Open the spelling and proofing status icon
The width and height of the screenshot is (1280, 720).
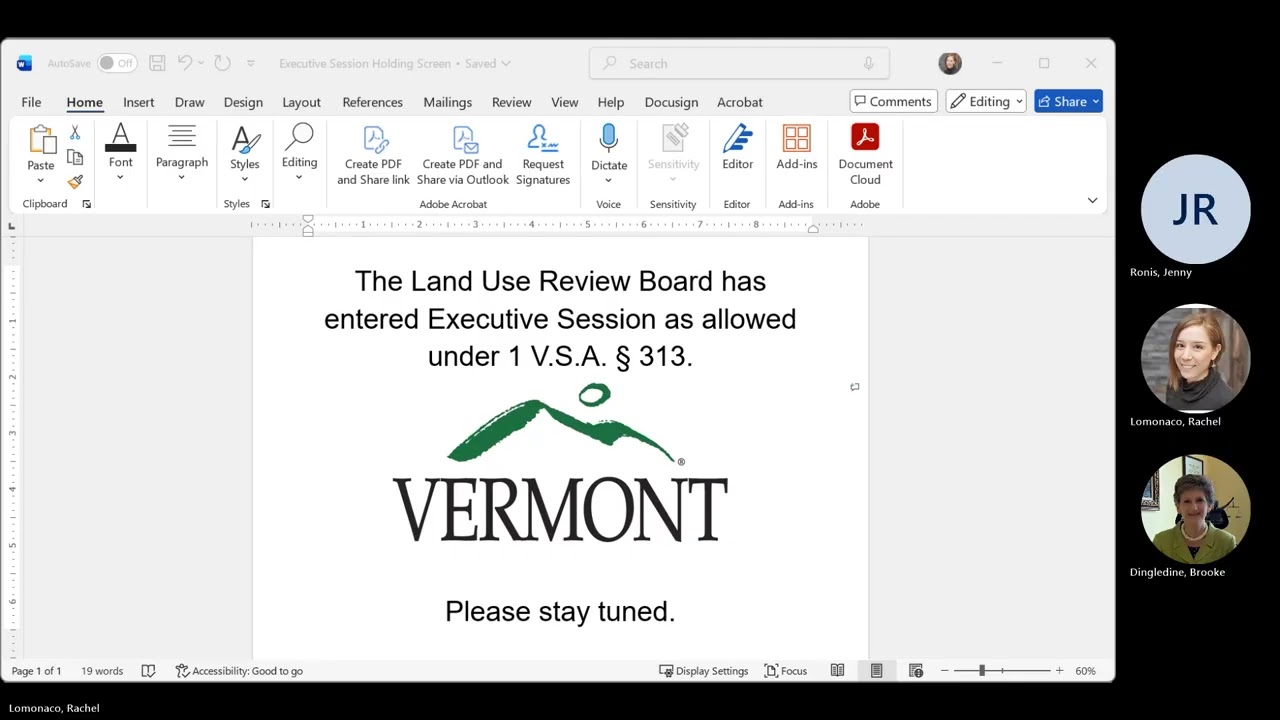[148, 671]
